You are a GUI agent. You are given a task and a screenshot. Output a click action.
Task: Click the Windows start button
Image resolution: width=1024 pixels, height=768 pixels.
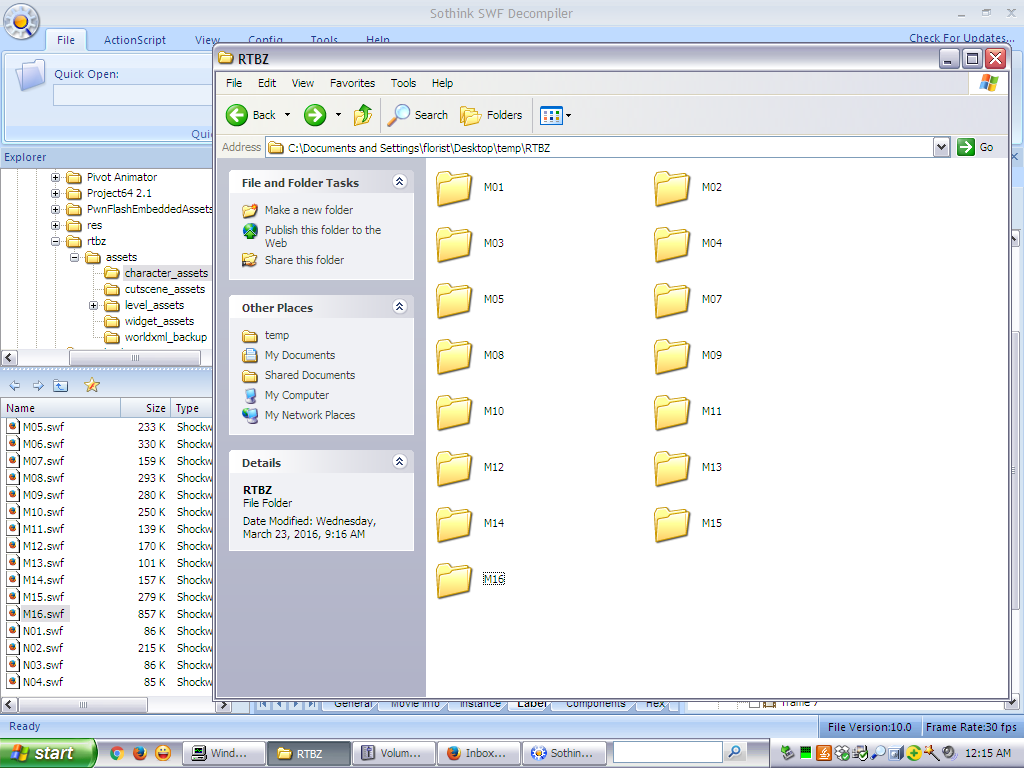[48, 753]
